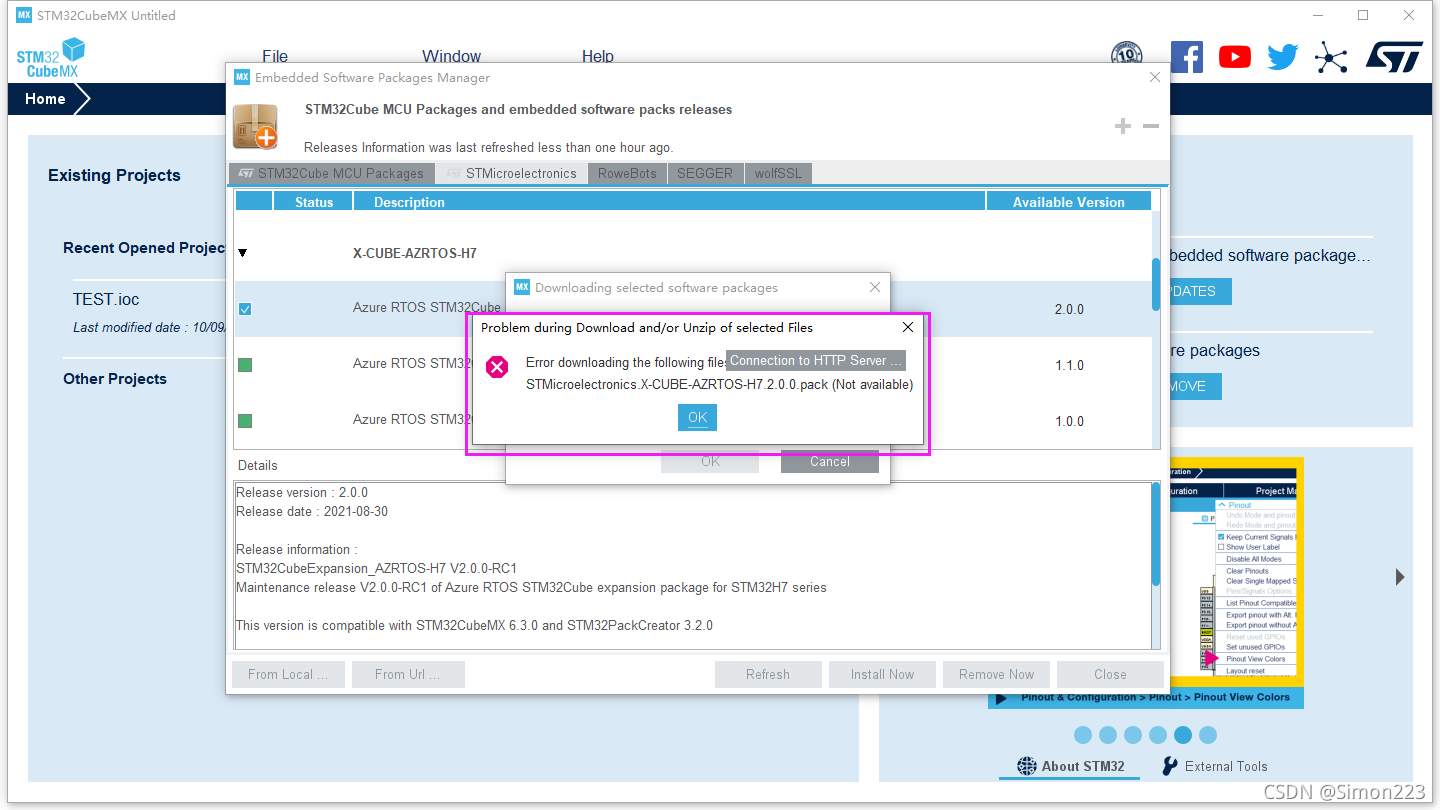The height and width of the screenshot is (810, 1440).
Task: Click the greyed OK button in Downloading dialog
Action: (710, 461)
